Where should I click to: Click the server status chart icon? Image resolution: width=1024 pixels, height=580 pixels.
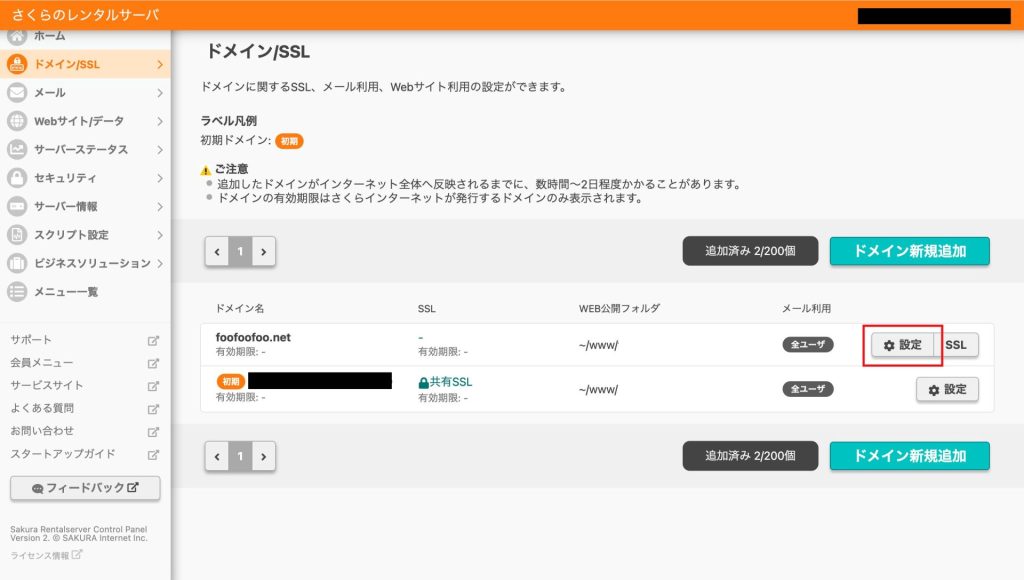pos(17,150)
